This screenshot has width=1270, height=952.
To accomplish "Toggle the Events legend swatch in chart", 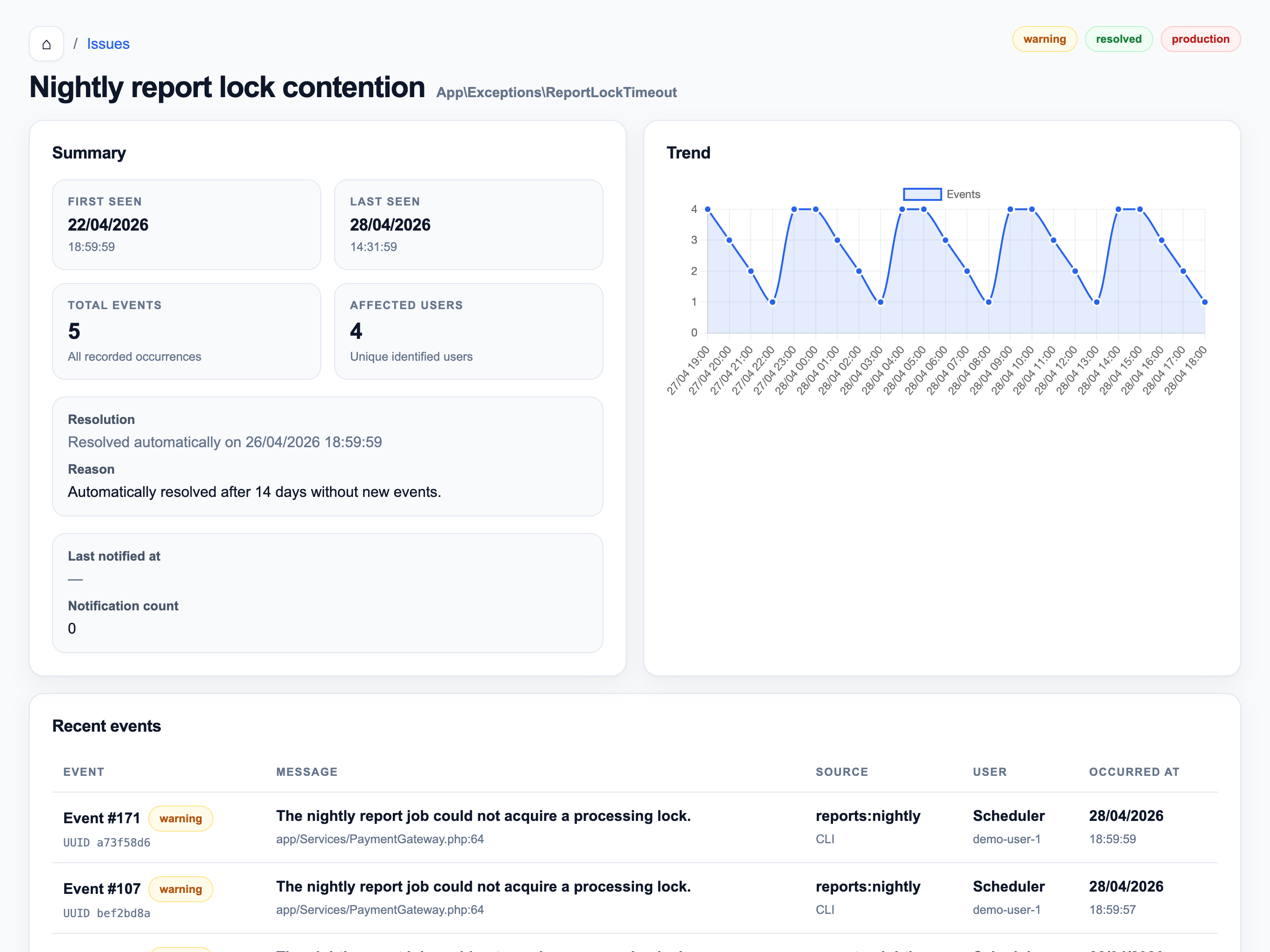I will [x=922, y=194].
